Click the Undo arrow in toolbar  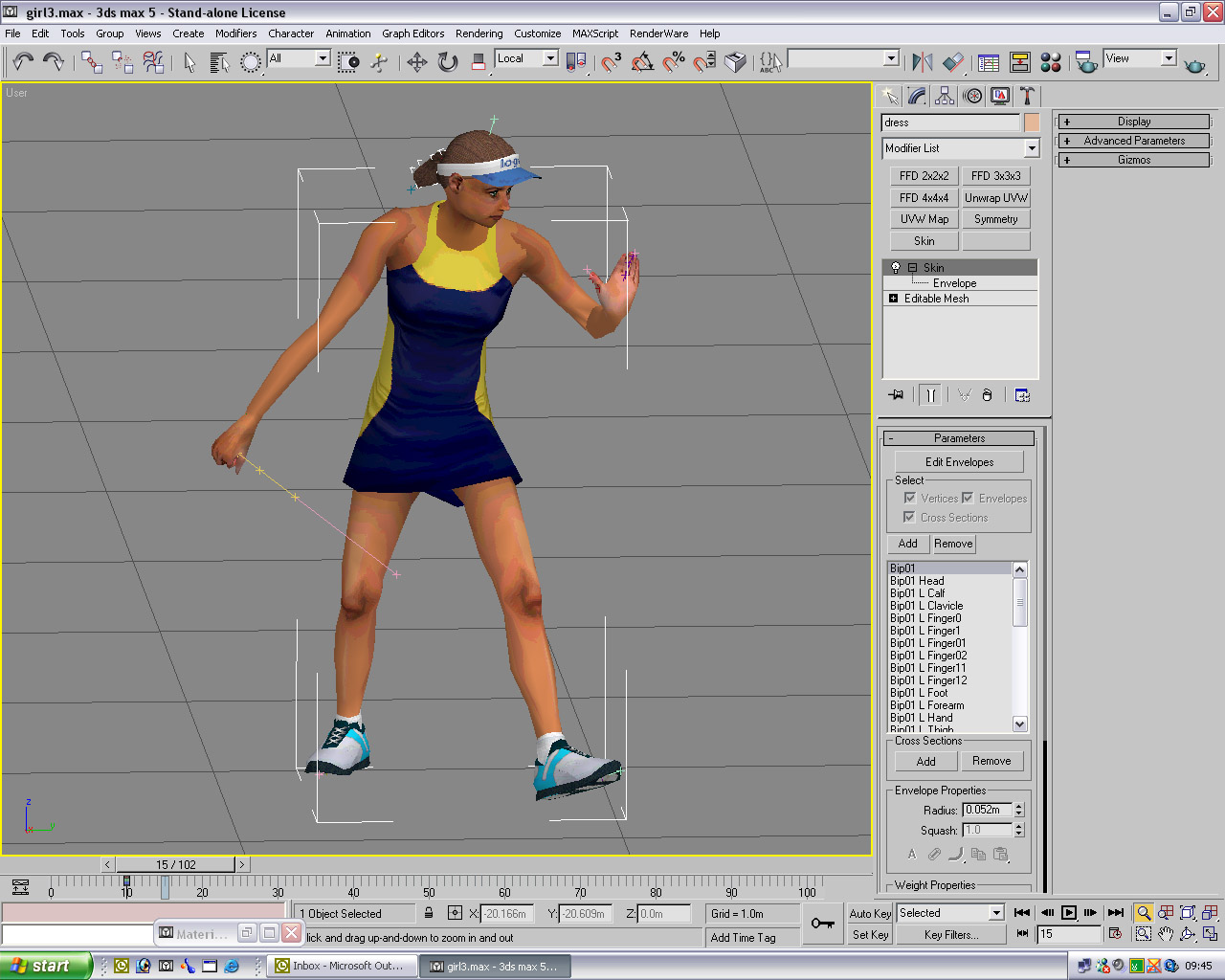pos(23,62)
